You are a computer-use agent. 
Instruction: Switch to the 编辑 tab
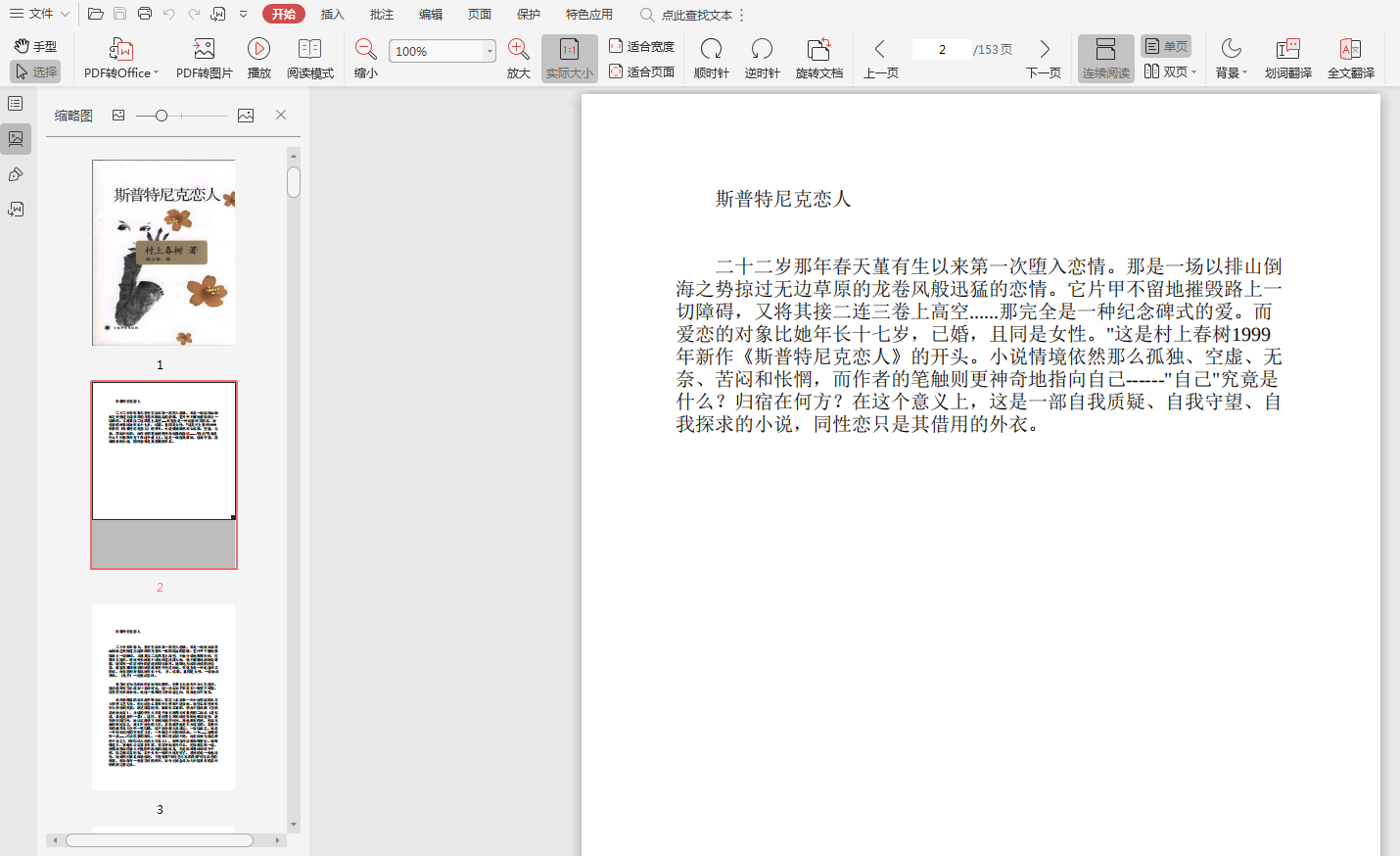tap(431, 15)
